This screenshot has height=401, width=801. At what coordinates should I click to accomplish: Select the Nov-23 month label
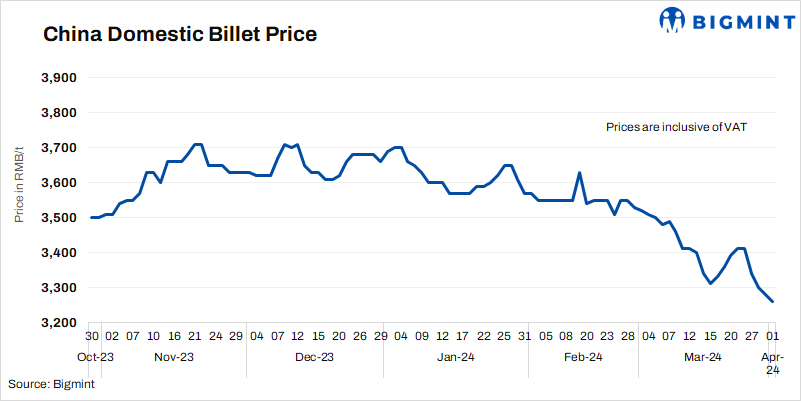175,357
